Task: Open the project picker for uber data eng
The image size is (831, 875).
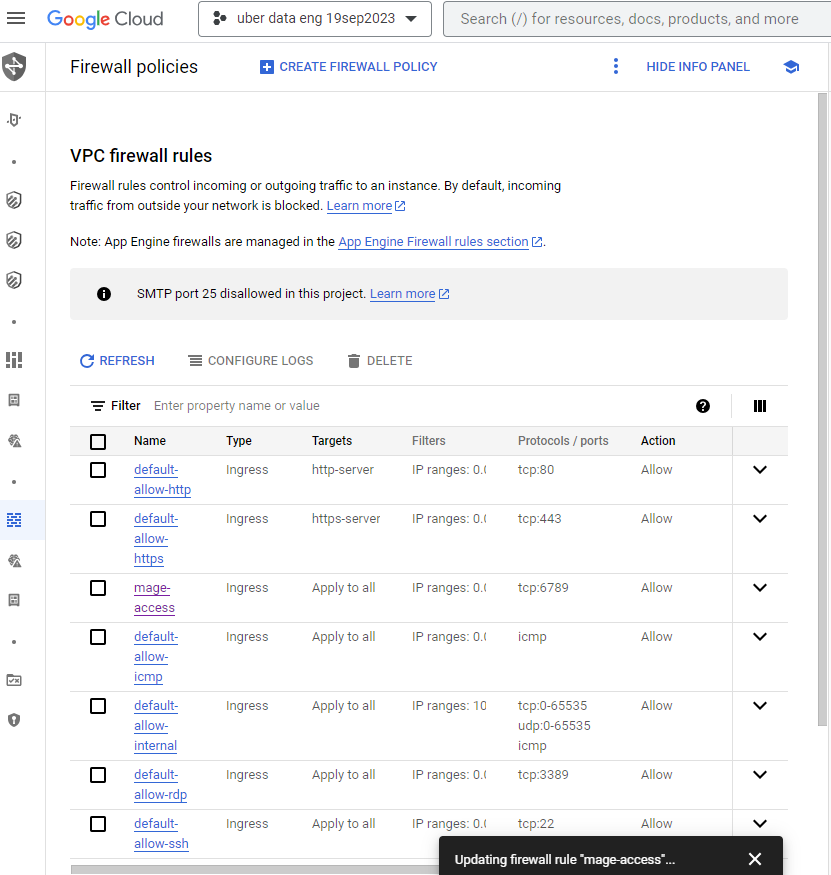Action: (314, 18)
